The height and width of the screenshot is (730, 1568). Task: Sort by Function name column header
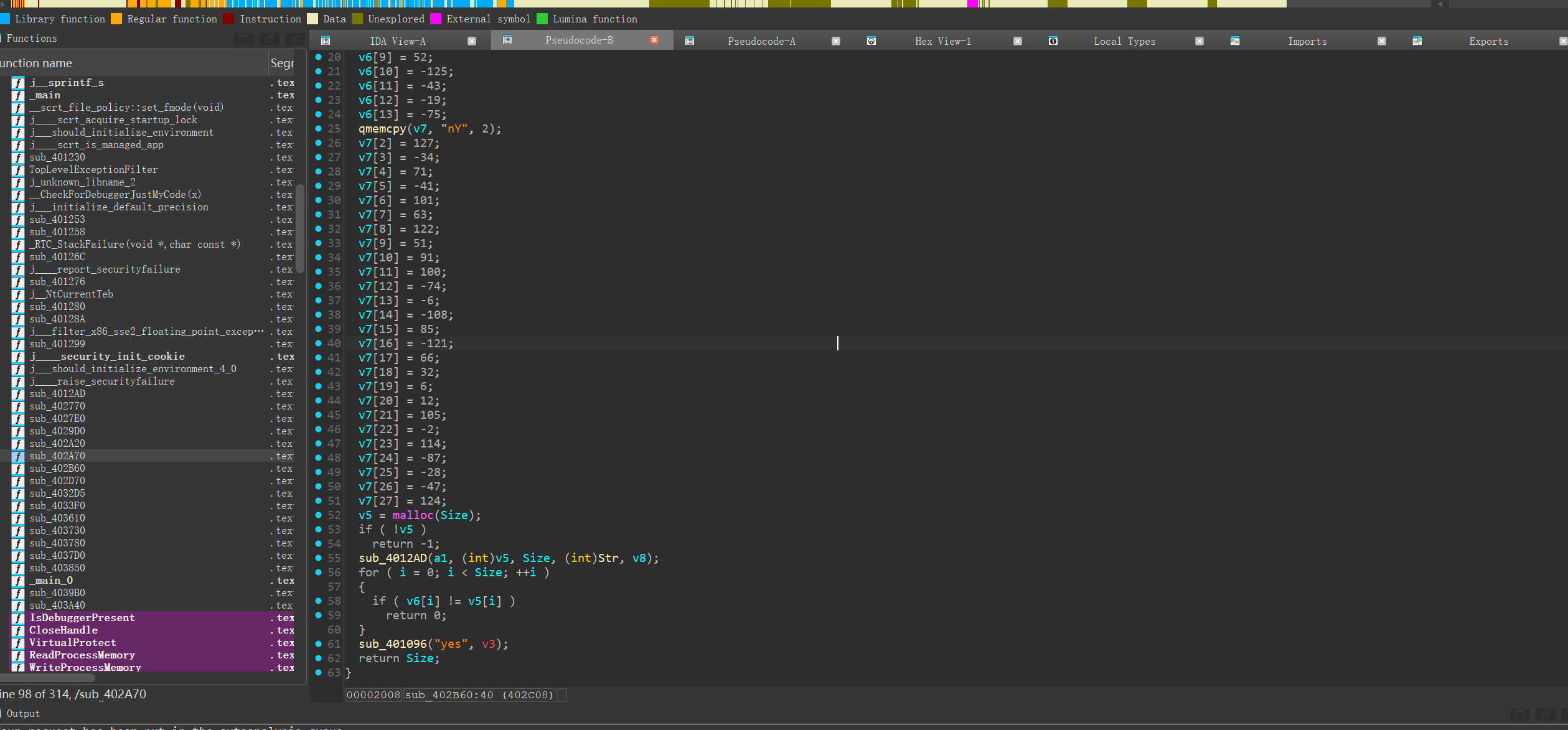[133, 63]
